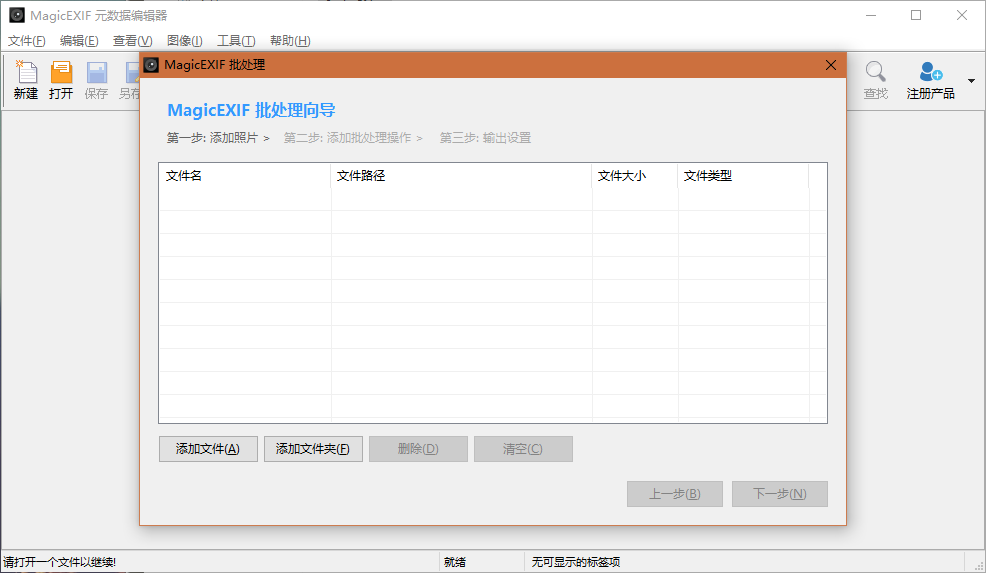The height and width of the screenshot is (573, 986).
Task: Click the 第三步: 输出设置 step label
Action: coord(485,138)
